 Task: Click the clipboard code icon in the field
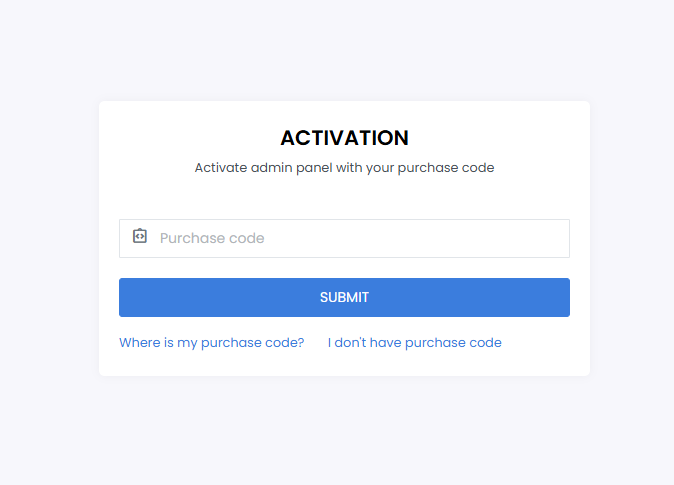click(x=140, y=236)
